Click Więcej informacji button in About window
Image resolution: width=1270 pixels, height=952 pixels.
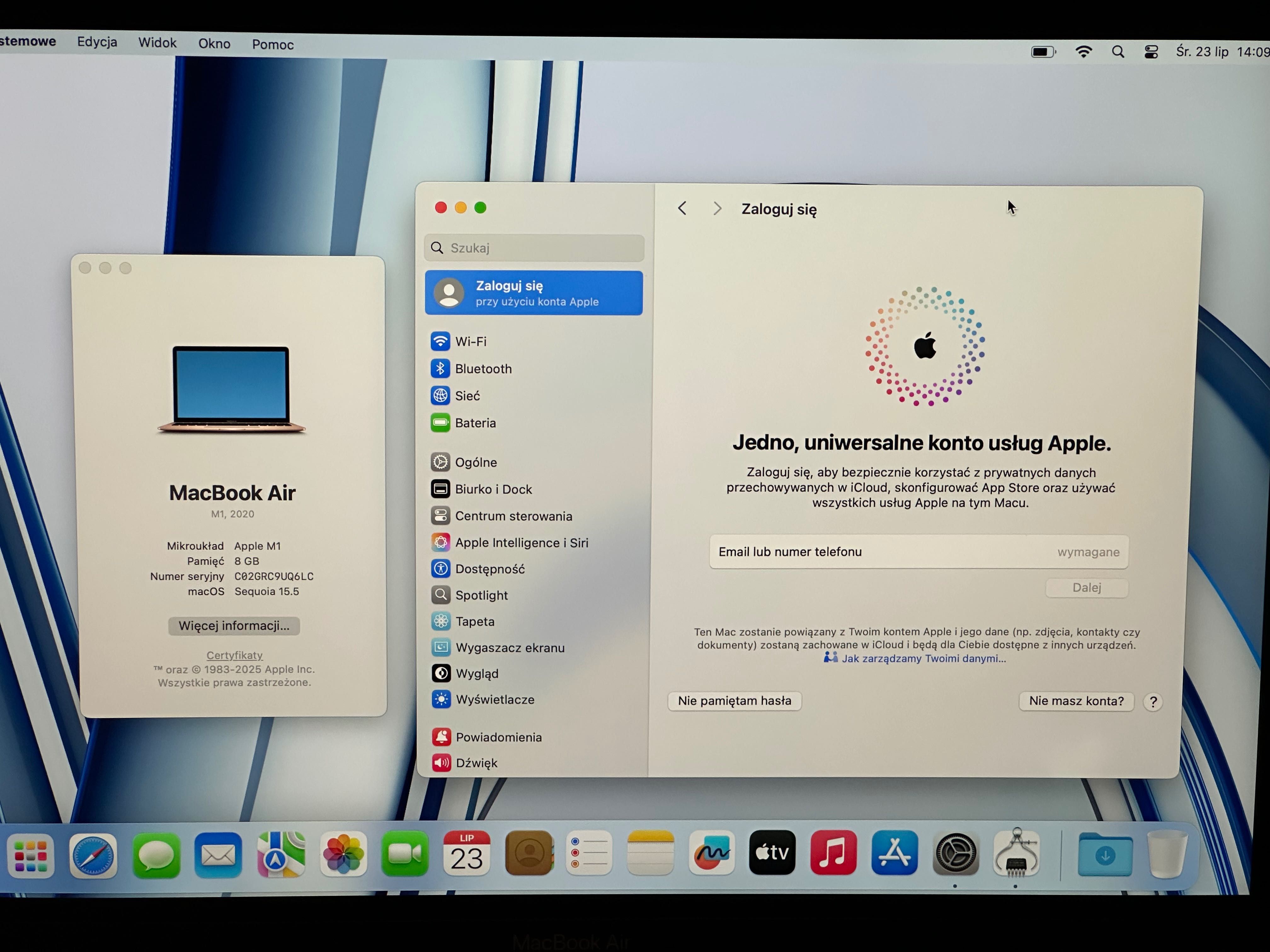pos(234,626)
